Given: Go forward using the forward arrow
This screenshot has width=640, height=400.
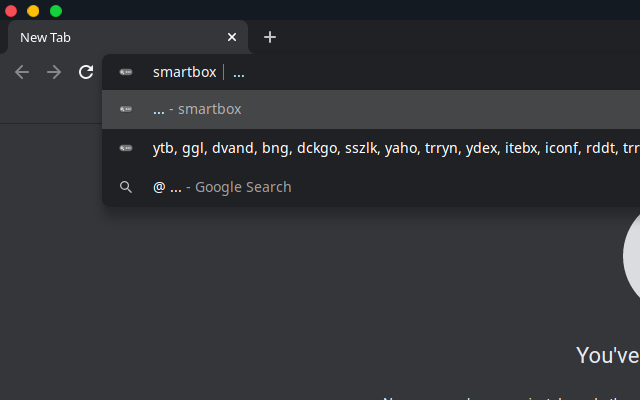Looking at the screenshot, I should (x=54, y=73).
